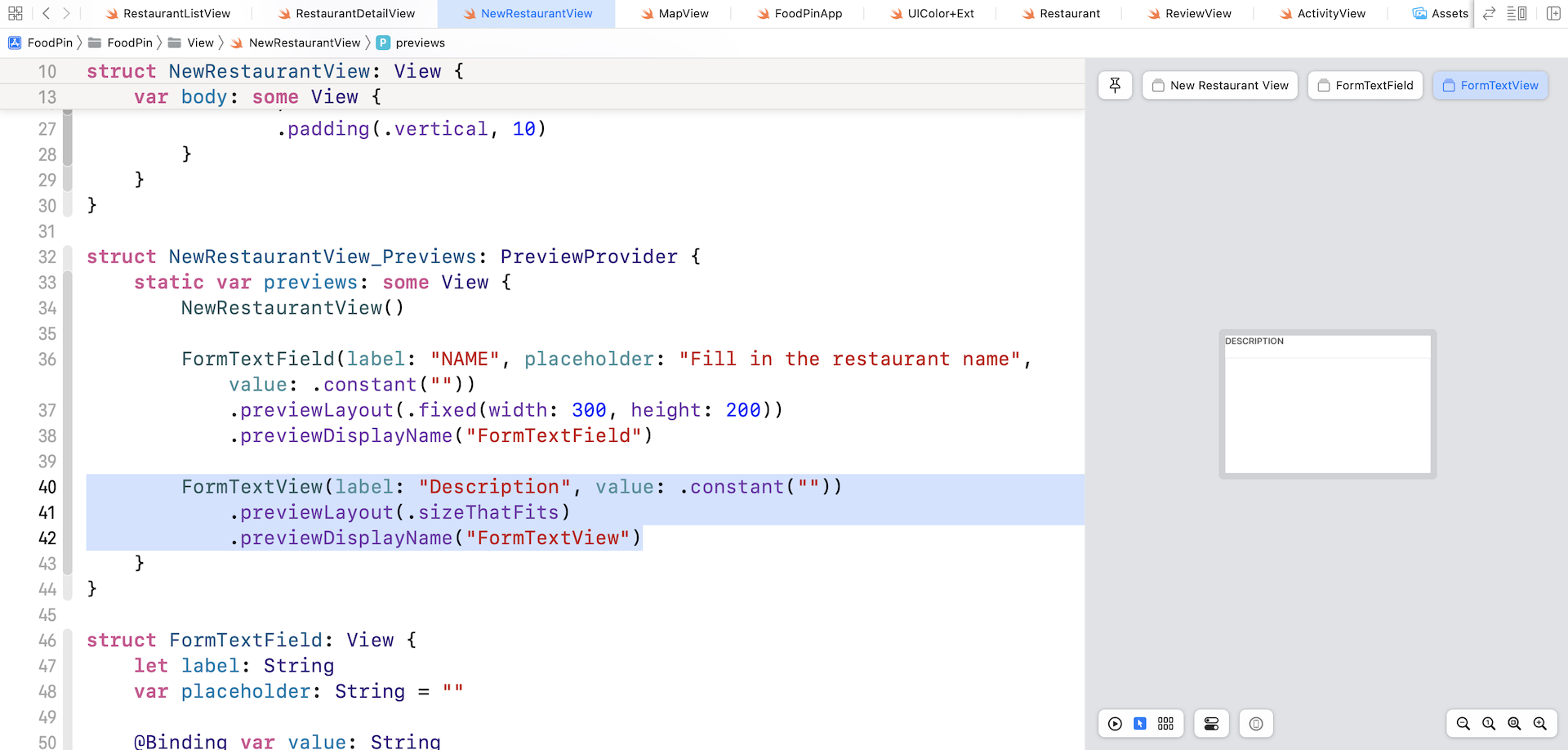
Task: Start the live preview with the play icon
Action: coord(1116,723)
